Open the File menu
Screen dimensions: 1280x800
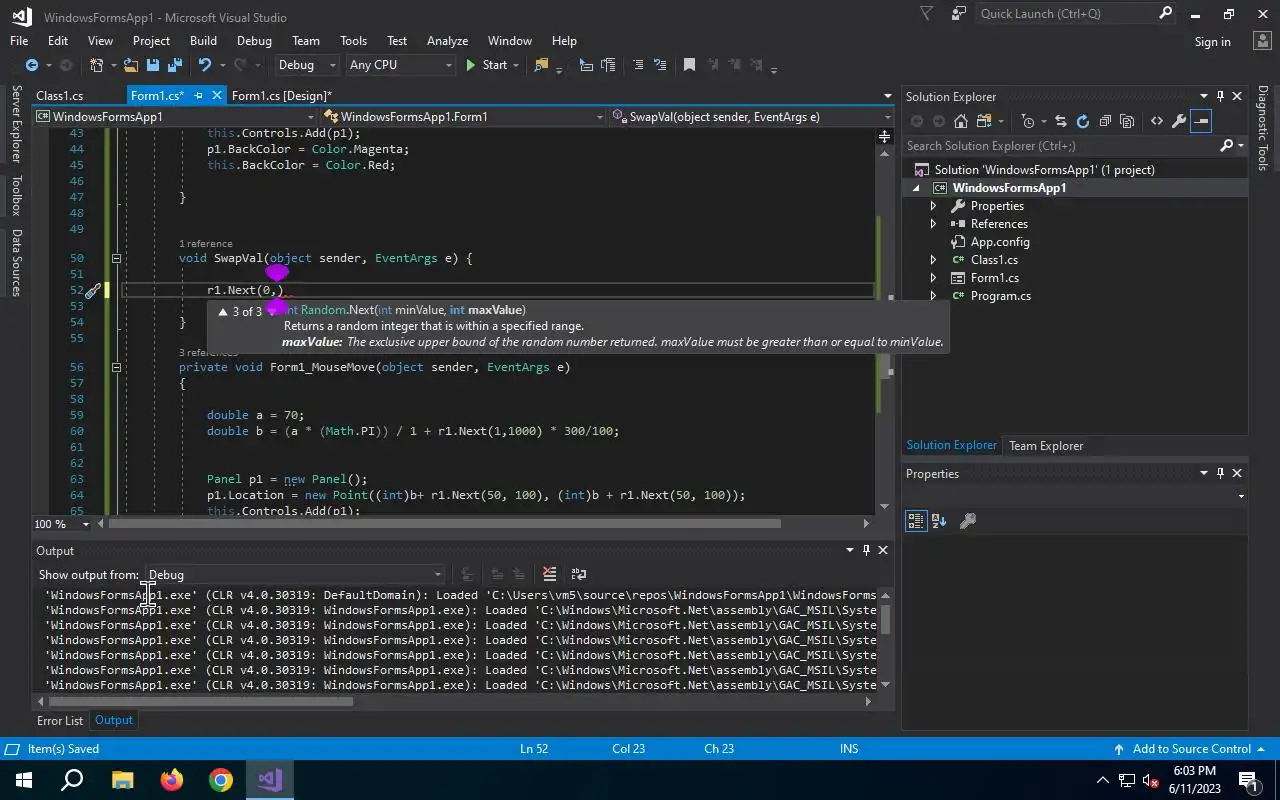[x=19, y=41]
